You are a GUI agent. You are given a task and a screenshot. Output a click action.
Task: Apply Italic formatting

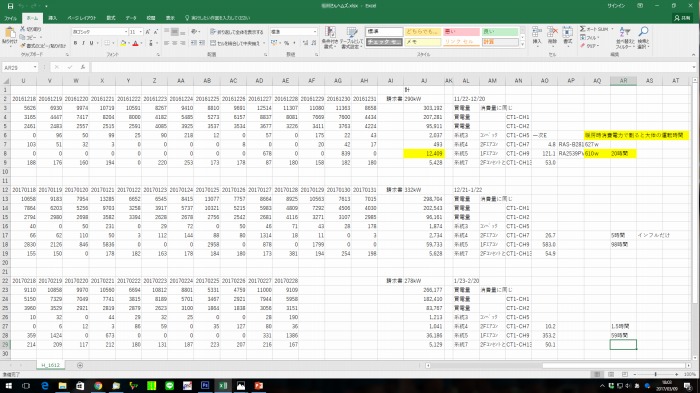point(83,43)
